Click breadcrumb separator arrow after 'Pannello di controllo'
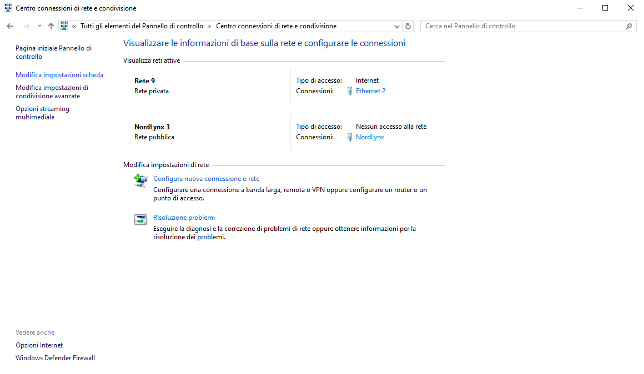The width and height of the screenshot is (644, 374). (209, 26)
